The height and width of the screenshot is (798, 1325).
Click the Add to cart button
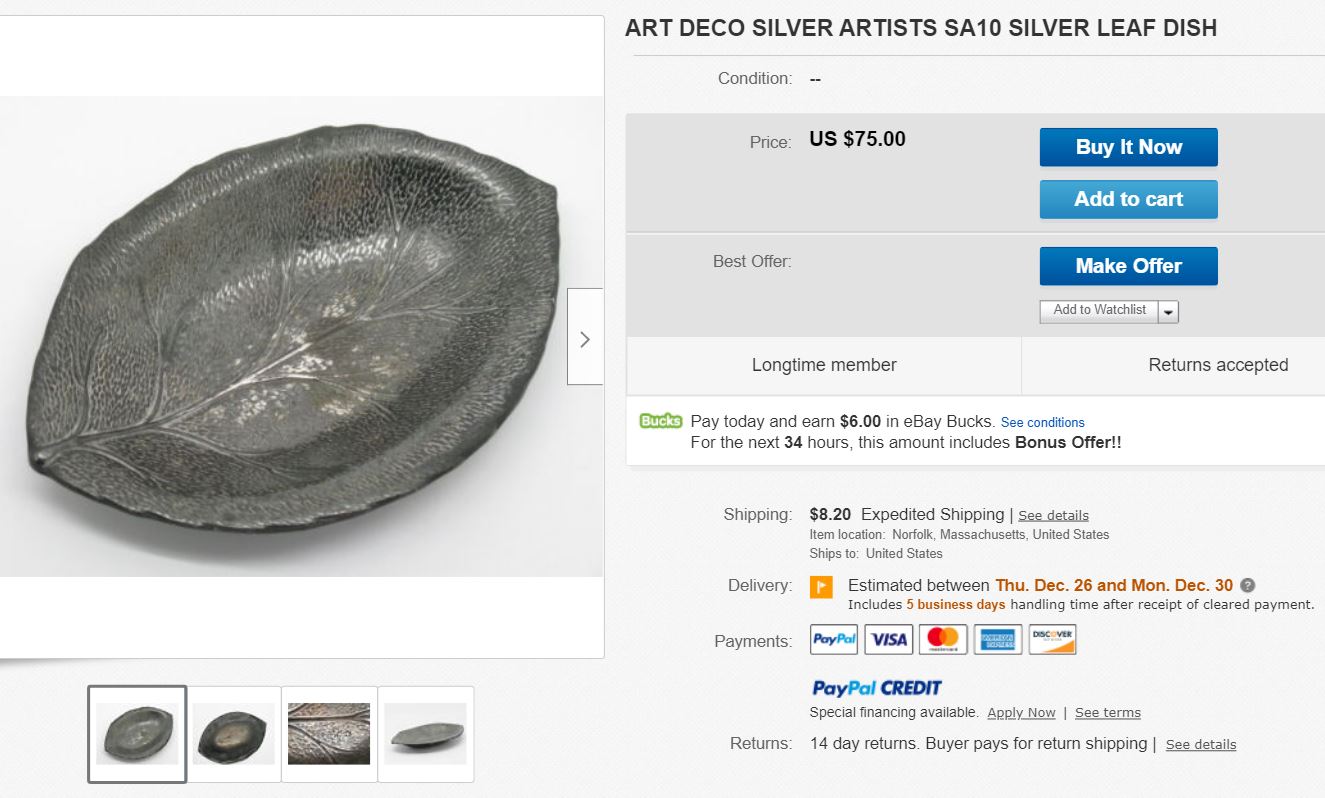point(1128,198)
